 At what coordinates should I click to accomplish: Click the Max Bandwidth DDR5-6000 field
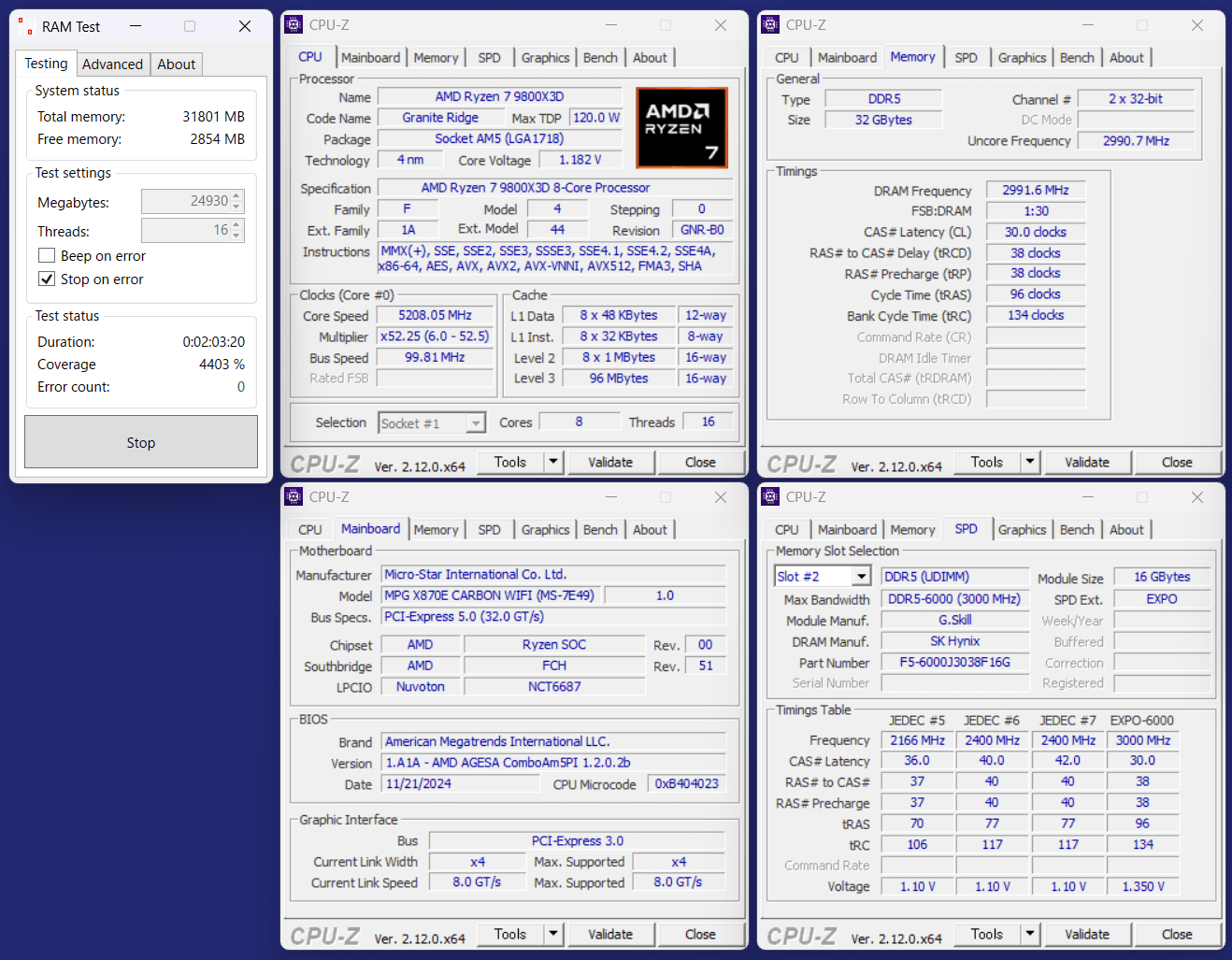tap(954, 599)
